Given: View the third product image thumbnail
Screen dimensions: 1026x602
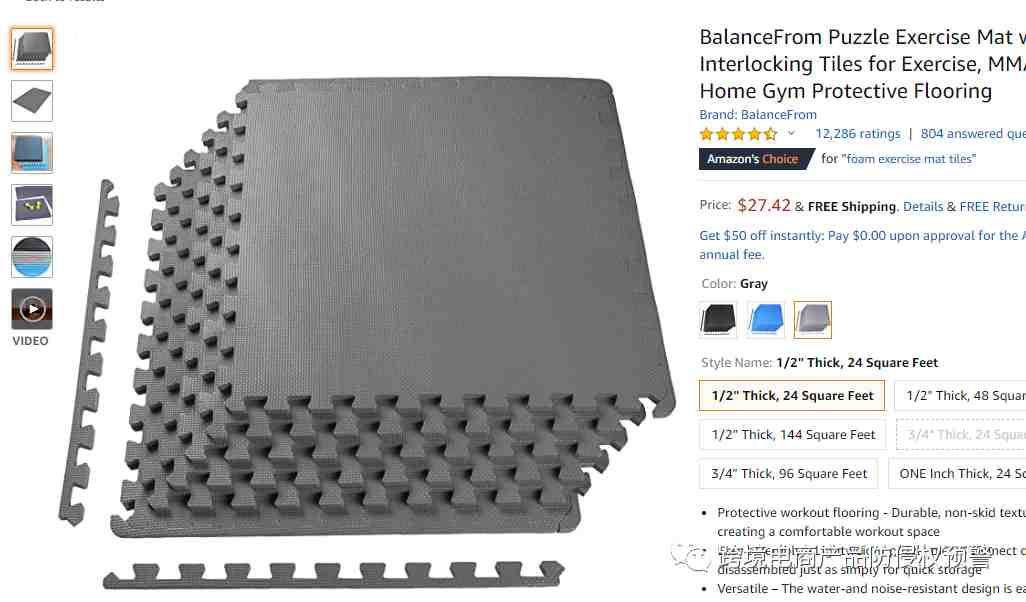Looking at the screenshot, I should point(31,152).
